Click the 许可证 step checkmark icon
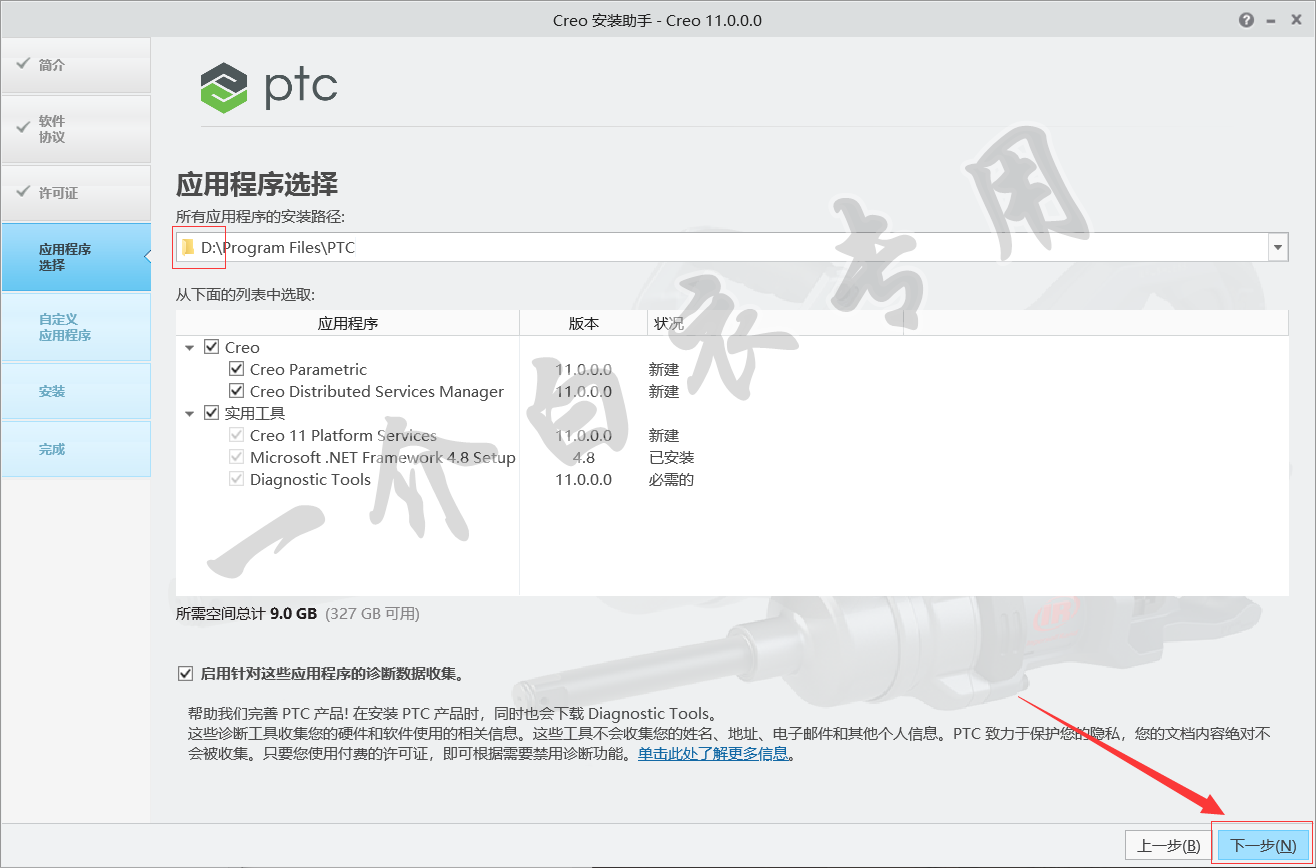The image size is (1316, 868). point(23,192)
